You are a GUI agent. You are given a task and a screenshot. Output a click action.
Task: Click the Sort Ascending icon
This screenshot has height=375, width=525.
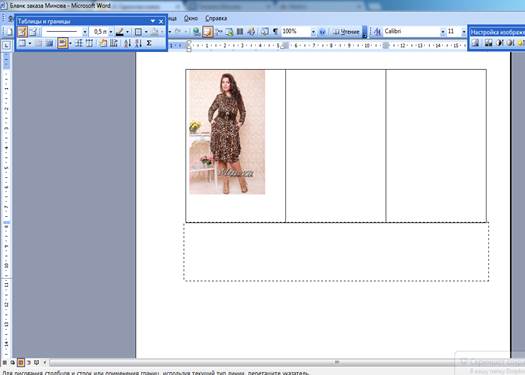tap(127, 43)
